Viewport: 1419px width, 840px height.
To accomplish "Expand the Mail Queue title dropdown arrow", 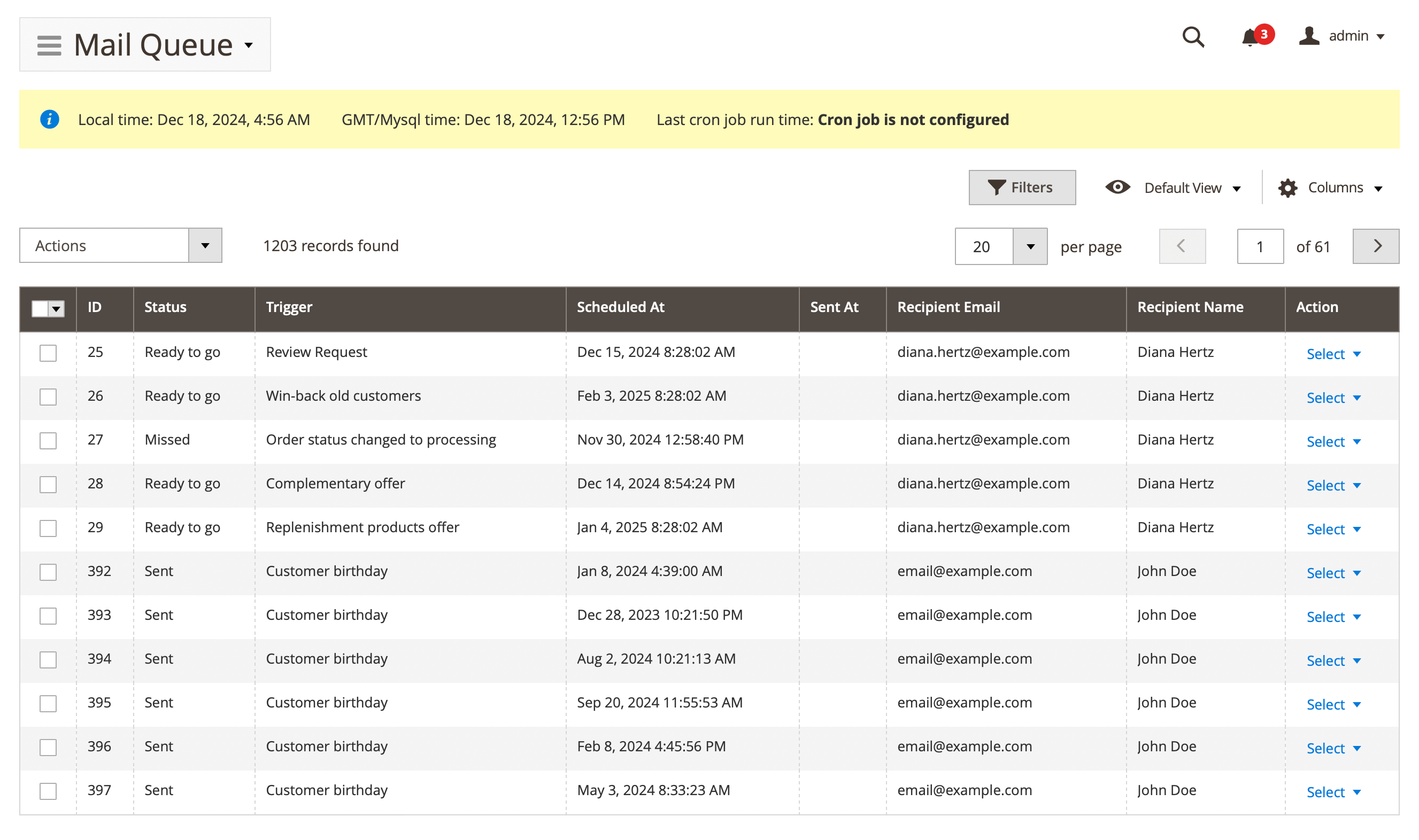I will (x=249, y=46).
